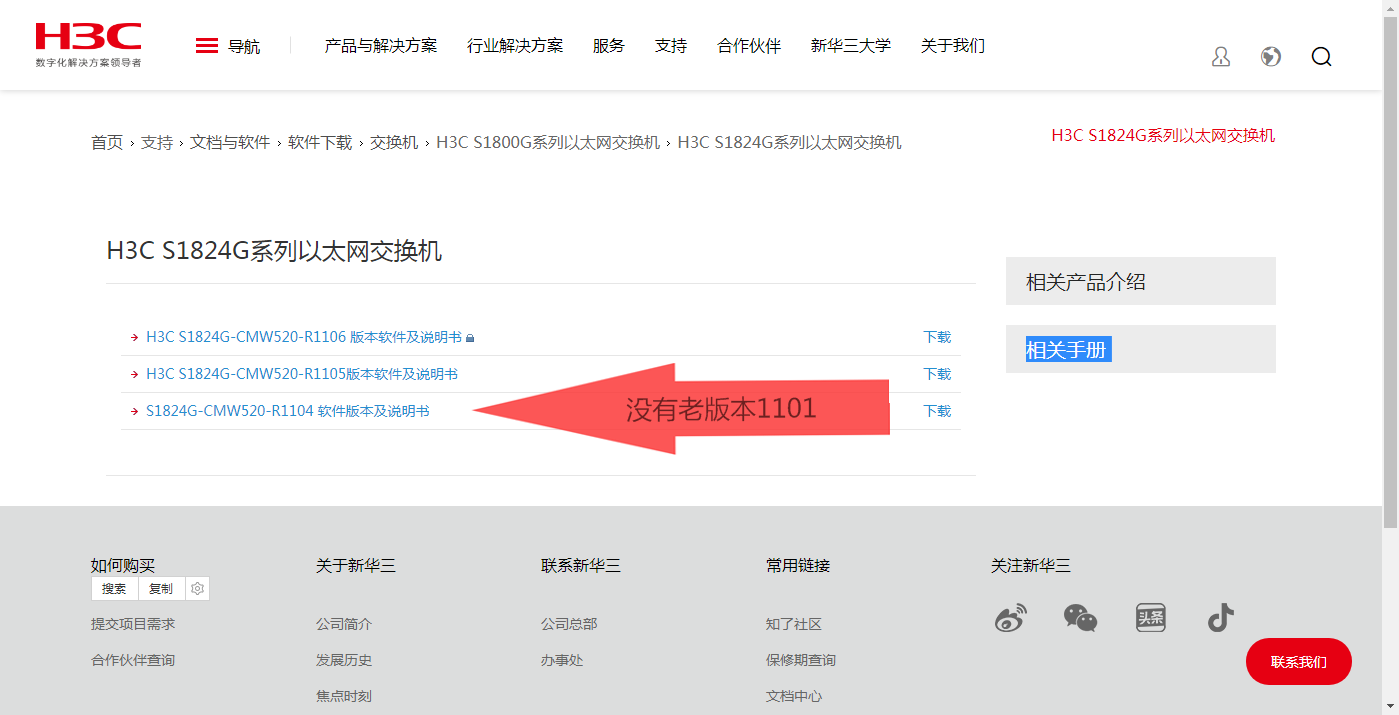Click 常用链接 footer heading

[798, 566]
